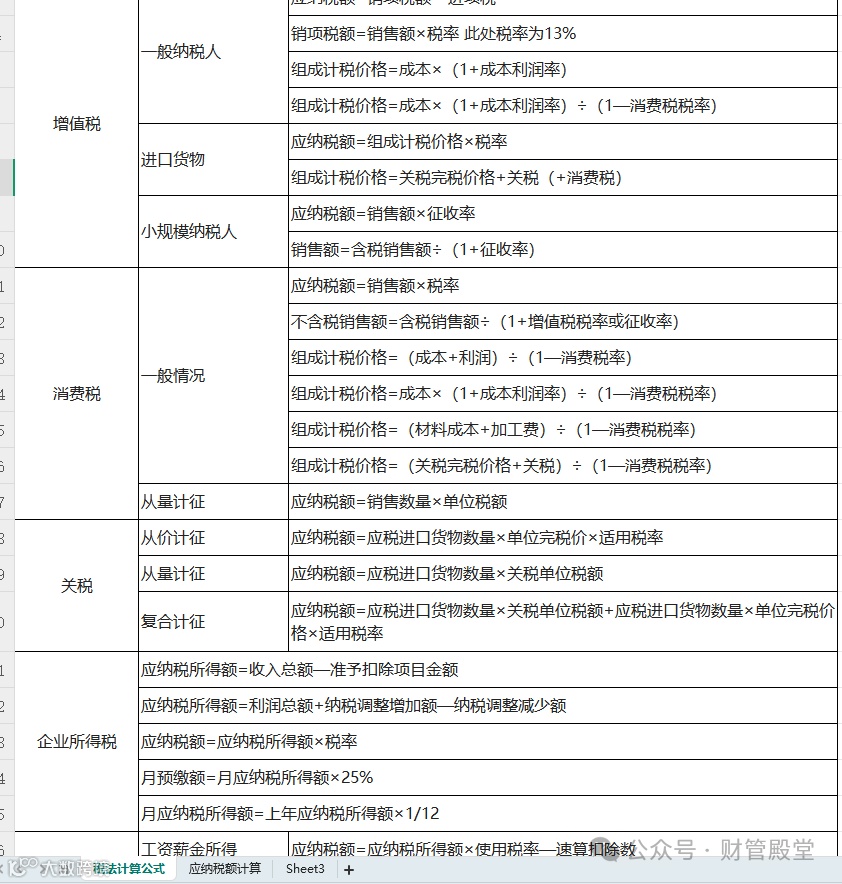Switch to the 应纳税额计算 sheet tab
Image resolution: width=842 pixels, height=884 pixels.
[224, 869]
